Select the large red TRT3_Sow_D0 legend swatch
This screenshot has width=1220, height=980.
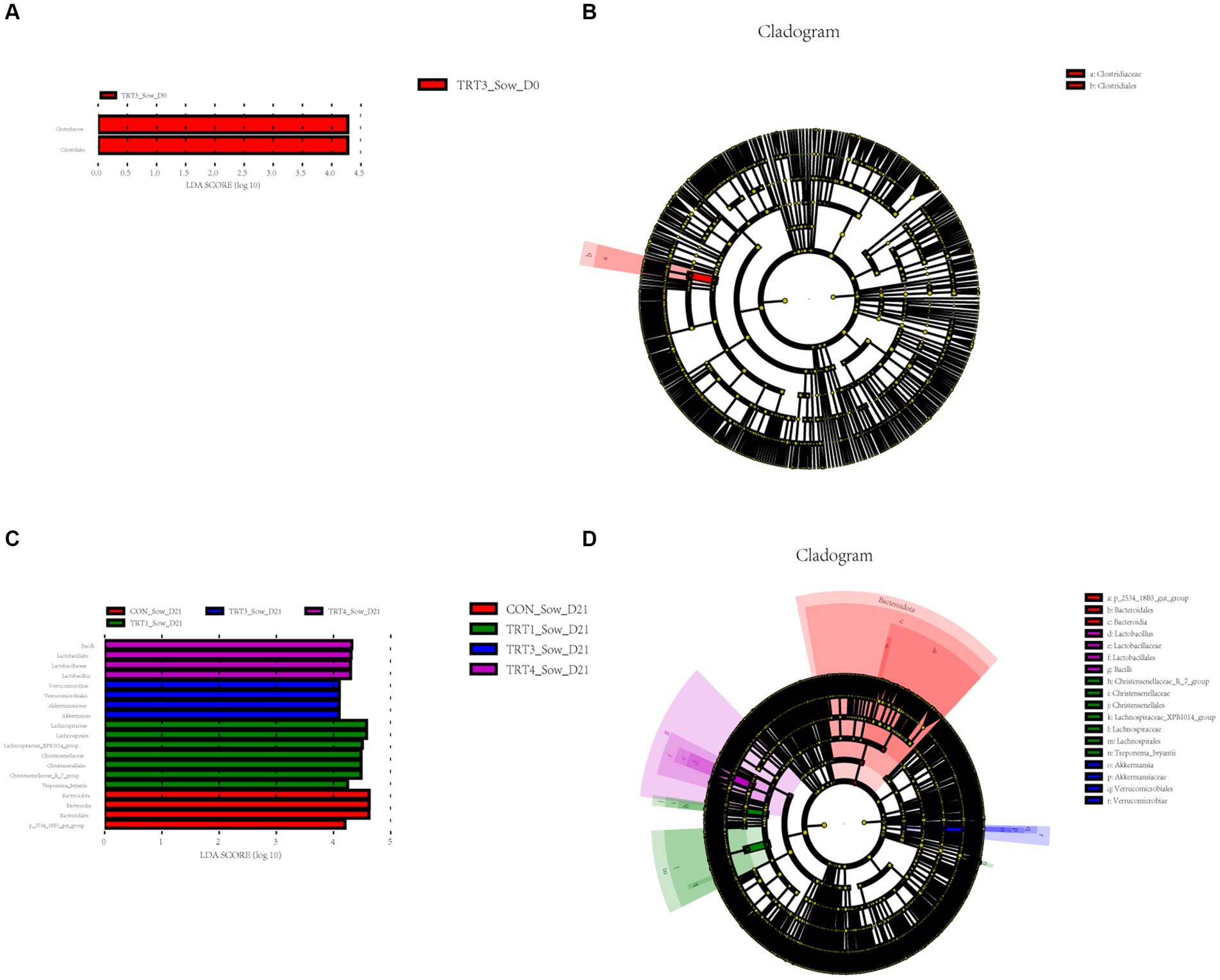coord(432,85)
